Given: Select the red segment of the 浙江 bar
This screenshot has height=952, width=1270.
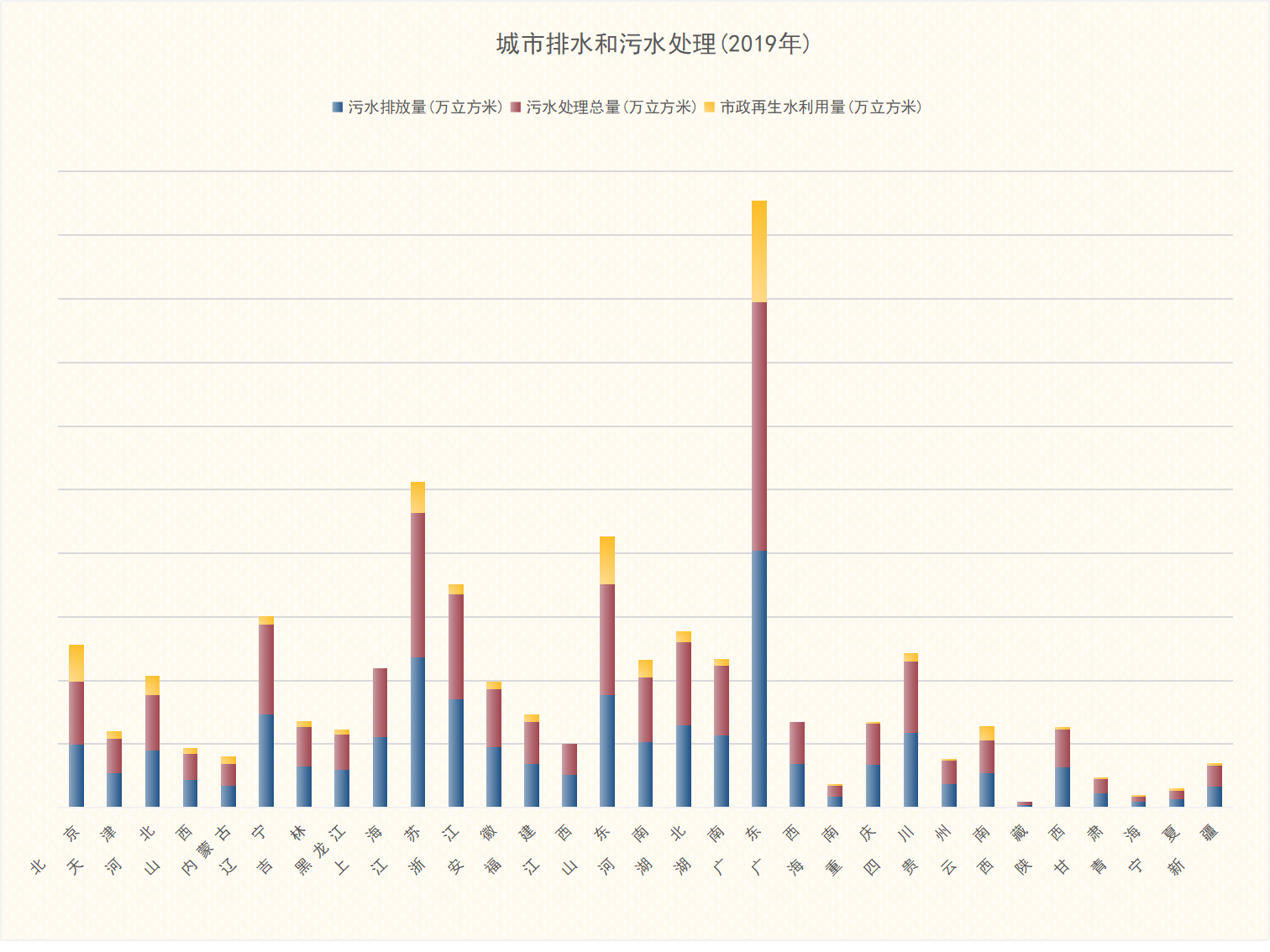Looking at the screenshot, I should (x=455, y=646).
